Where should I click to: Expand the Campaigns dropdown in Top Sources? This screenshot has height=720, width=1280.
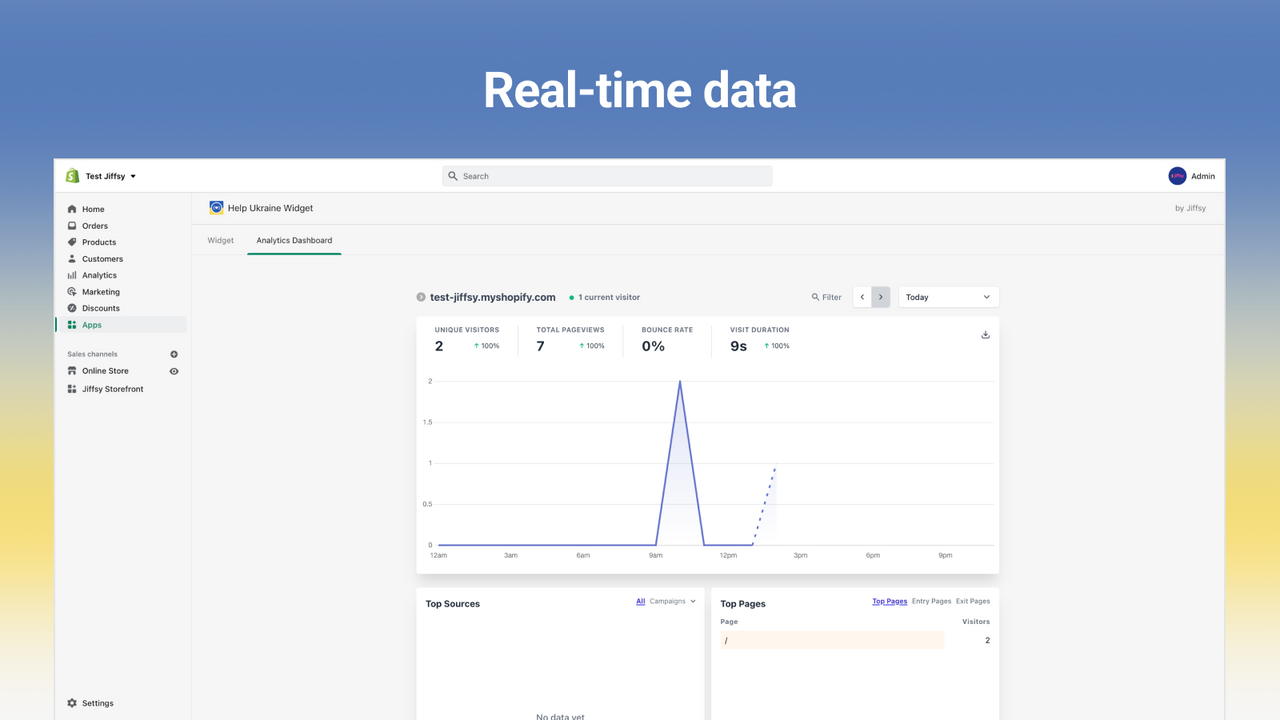tap(668, 601)
